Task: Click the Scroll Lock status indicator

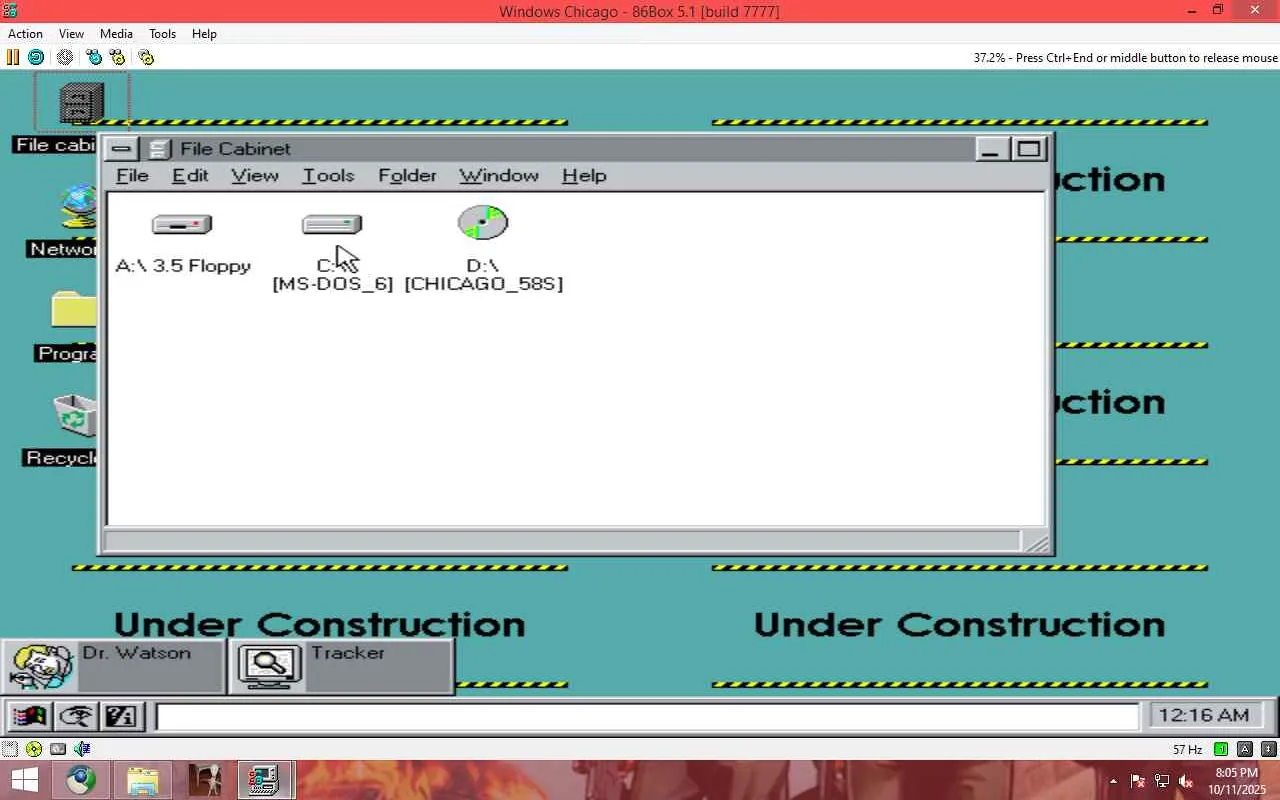Action: coord(1268,749)
